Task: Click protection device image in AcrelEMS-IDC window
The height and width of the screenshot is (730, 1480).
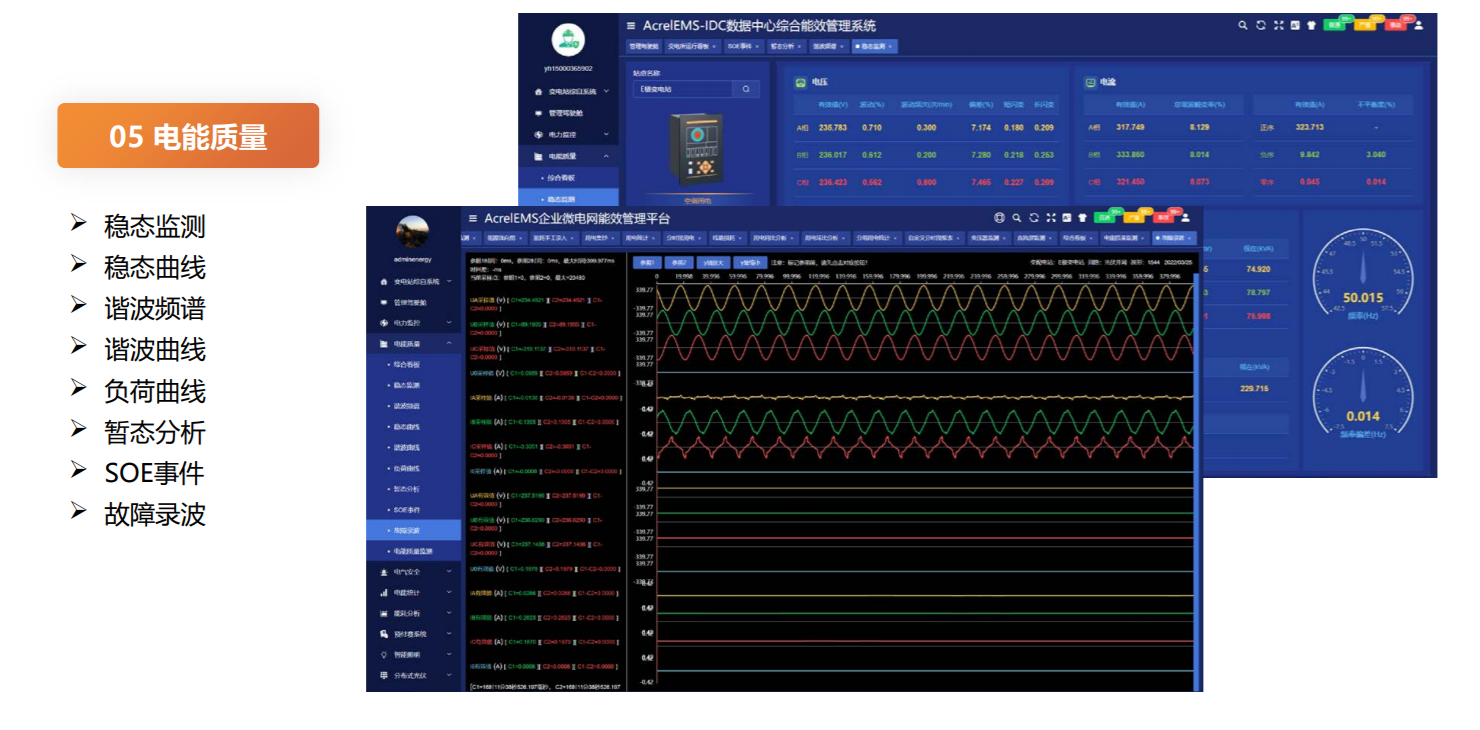Action: point(696,150)
